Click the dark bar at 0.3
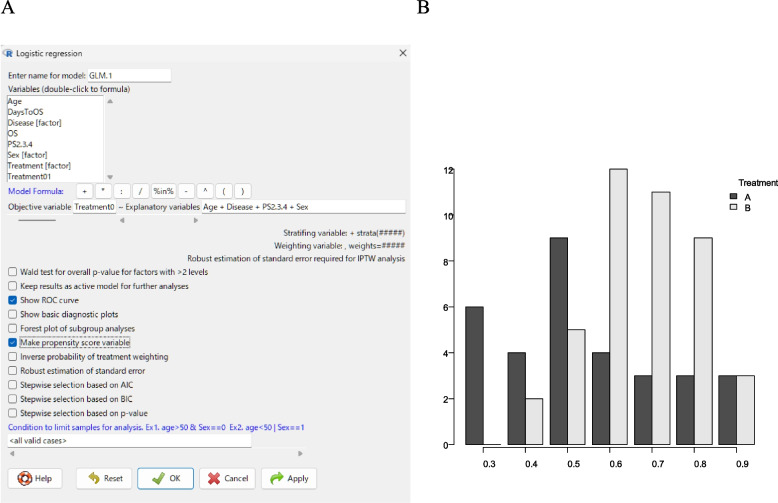778x503 pixels. (474, 376)
